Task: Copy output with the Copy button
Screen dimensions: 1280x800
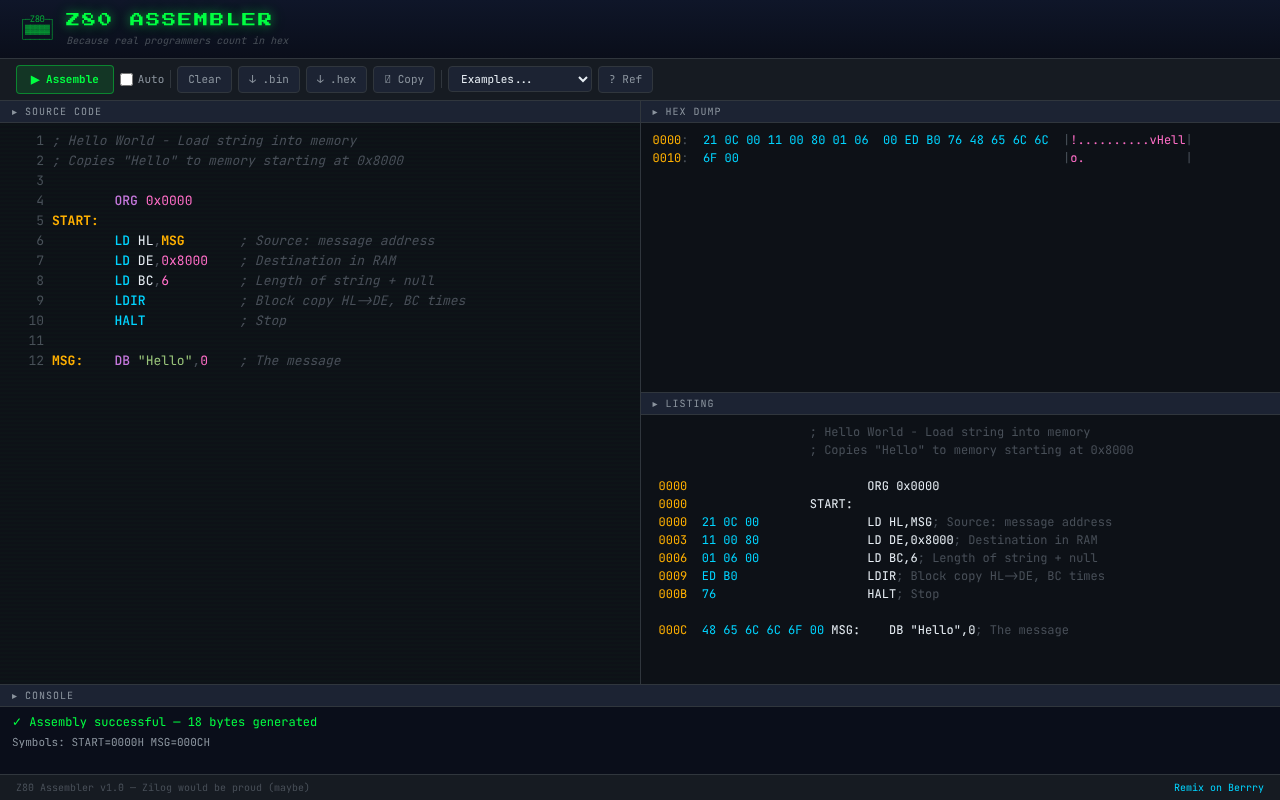Action: tap(404, 80)
